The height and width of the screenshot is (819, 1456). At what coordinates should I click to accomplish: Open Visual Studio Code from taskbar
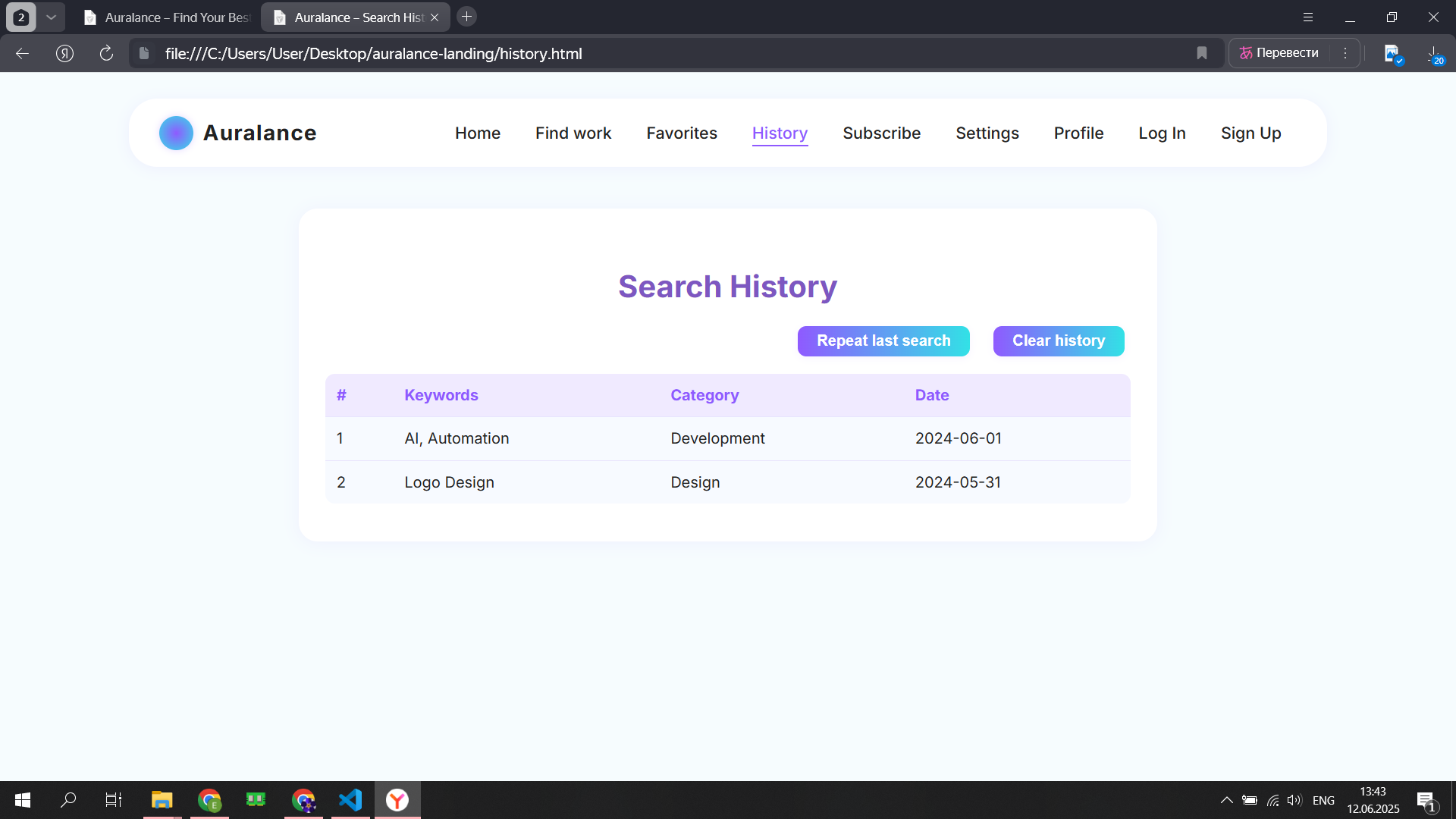[350, 800]
